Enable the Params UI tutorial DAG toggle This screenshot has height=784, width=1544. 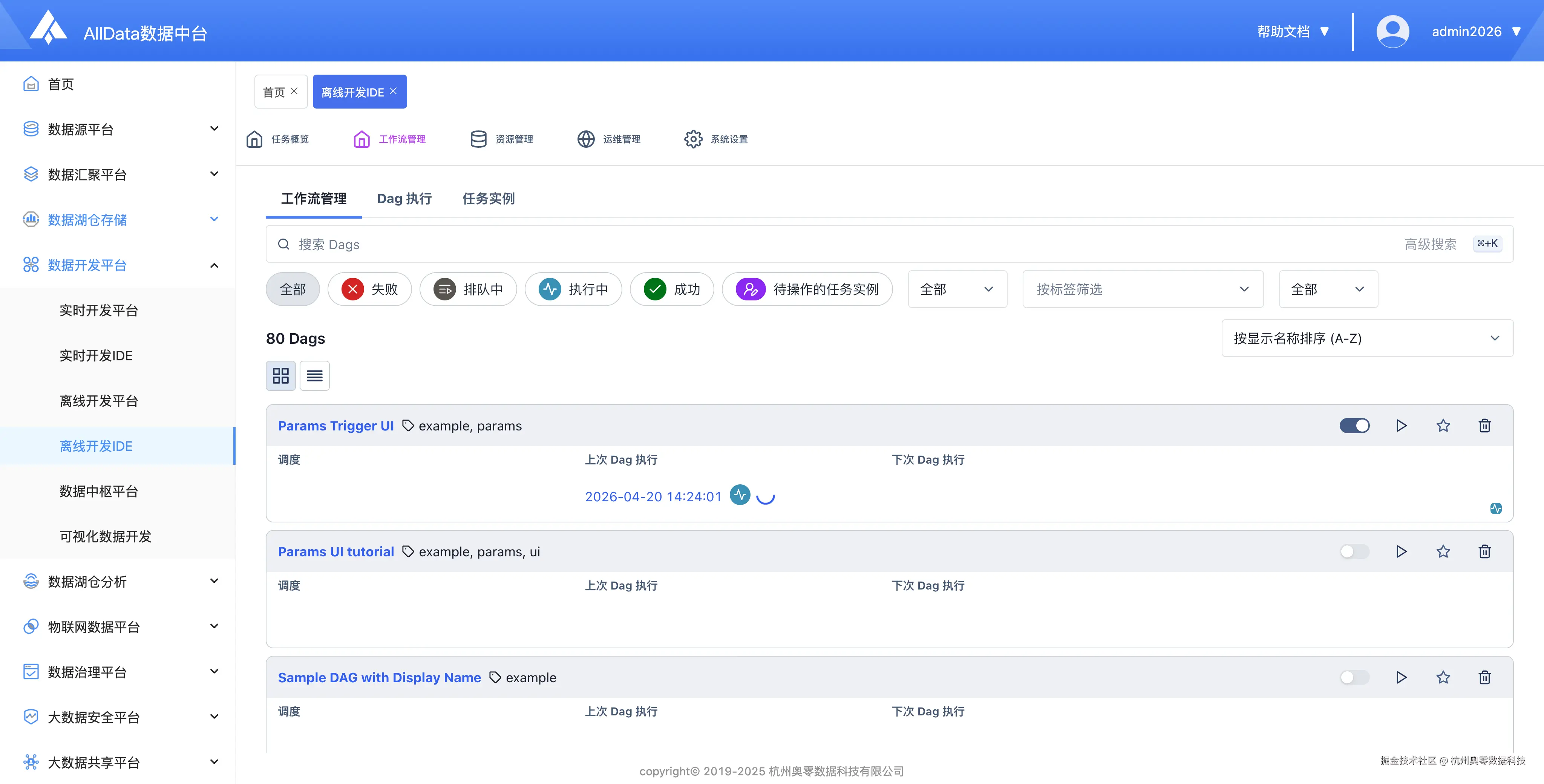[x=1355, y=551]
